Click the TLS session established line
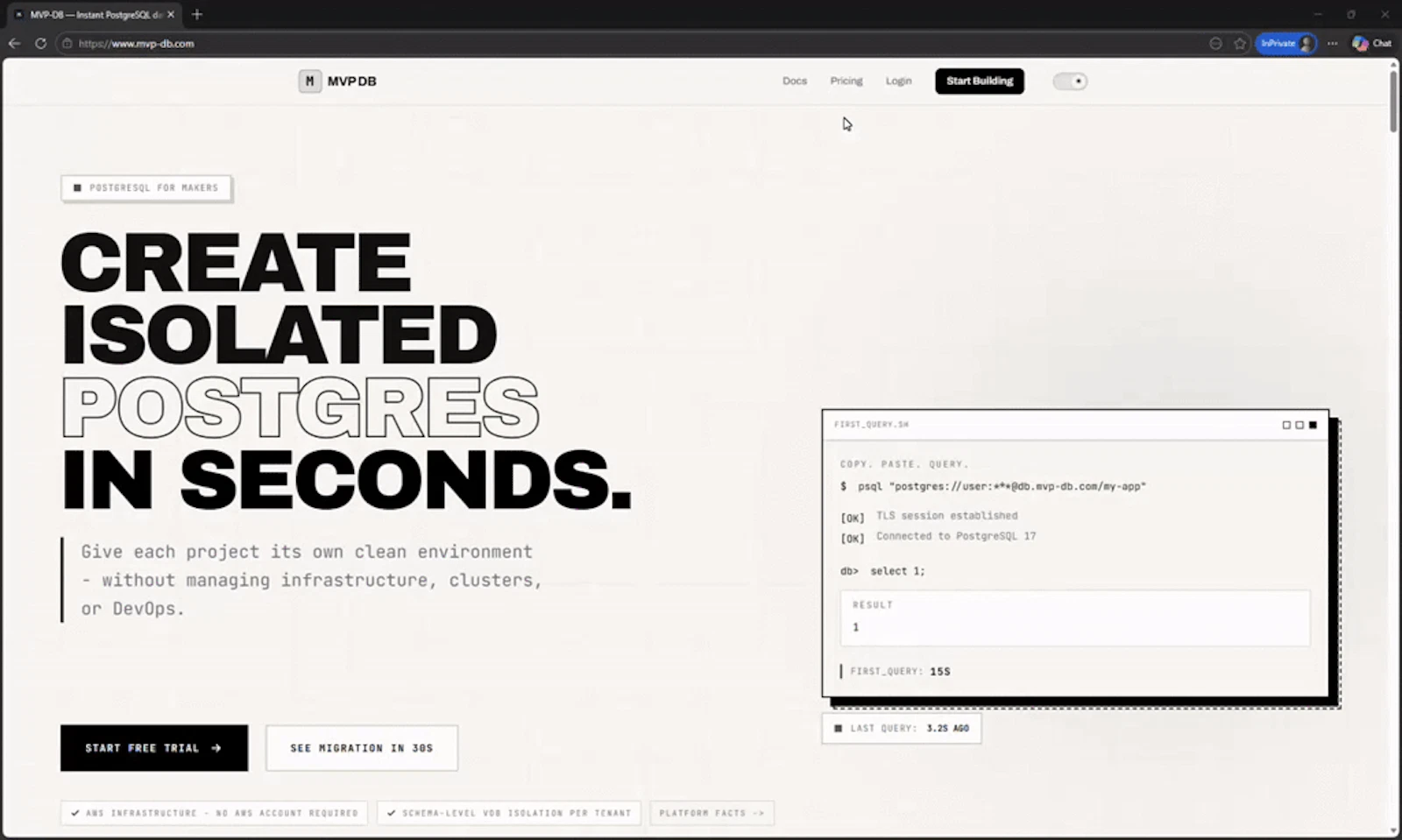The width and height of the screenshot is (1402, 840). 929,516
